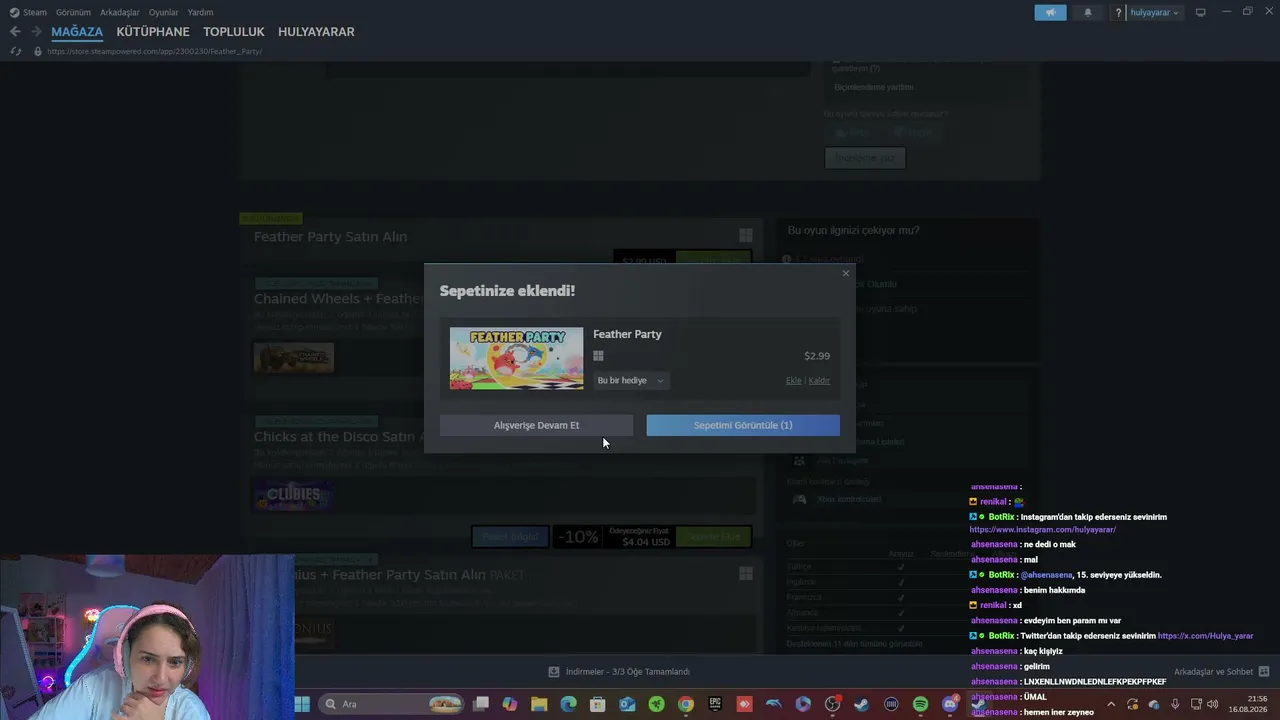1280x720 pixels.
Task: Click the Windows platform icon in the dialog
Action: coord(598,356)
